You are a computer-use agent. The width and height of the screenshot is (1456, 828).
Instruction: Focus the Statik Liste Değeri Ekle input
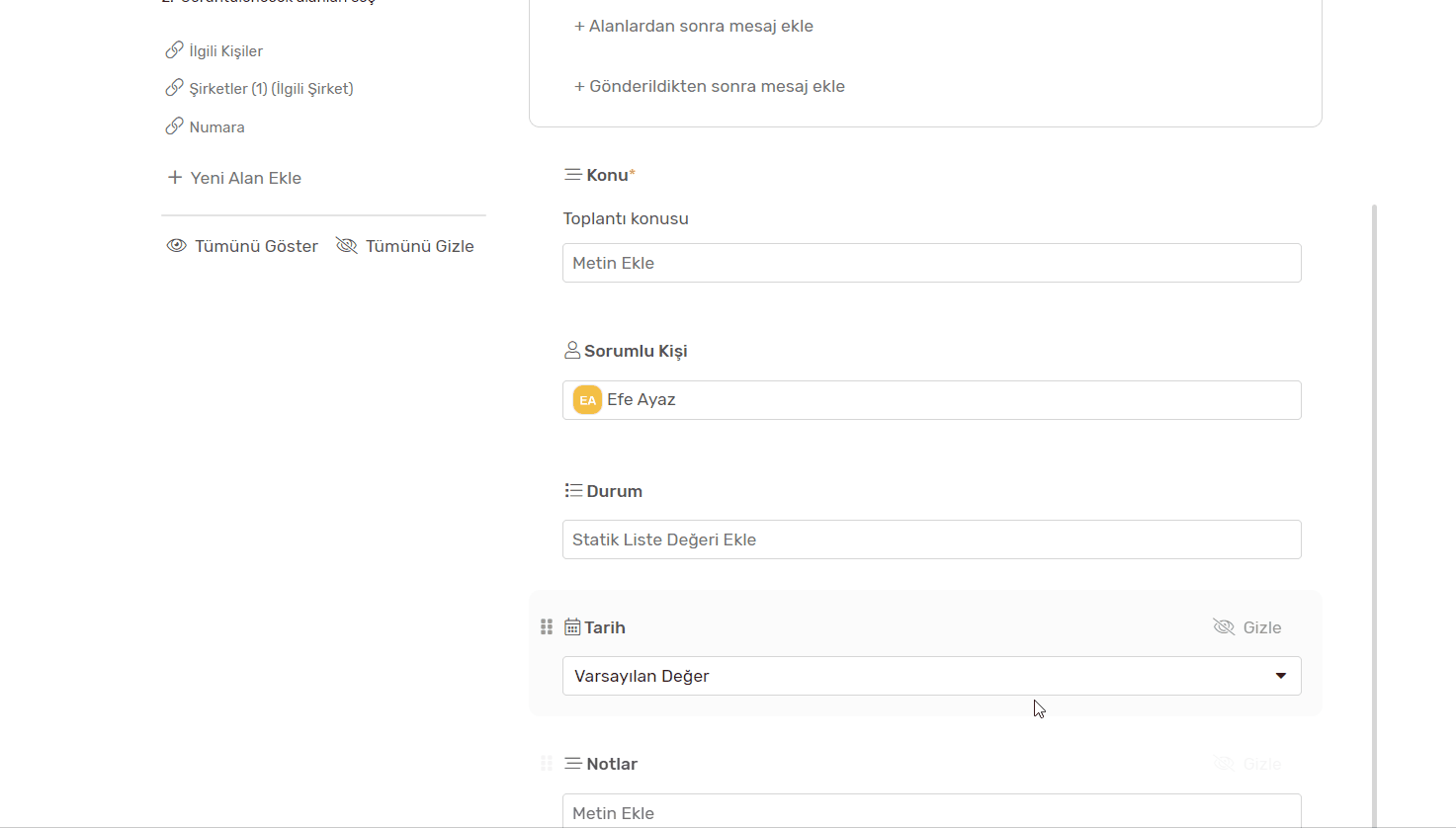pos(931,539)
